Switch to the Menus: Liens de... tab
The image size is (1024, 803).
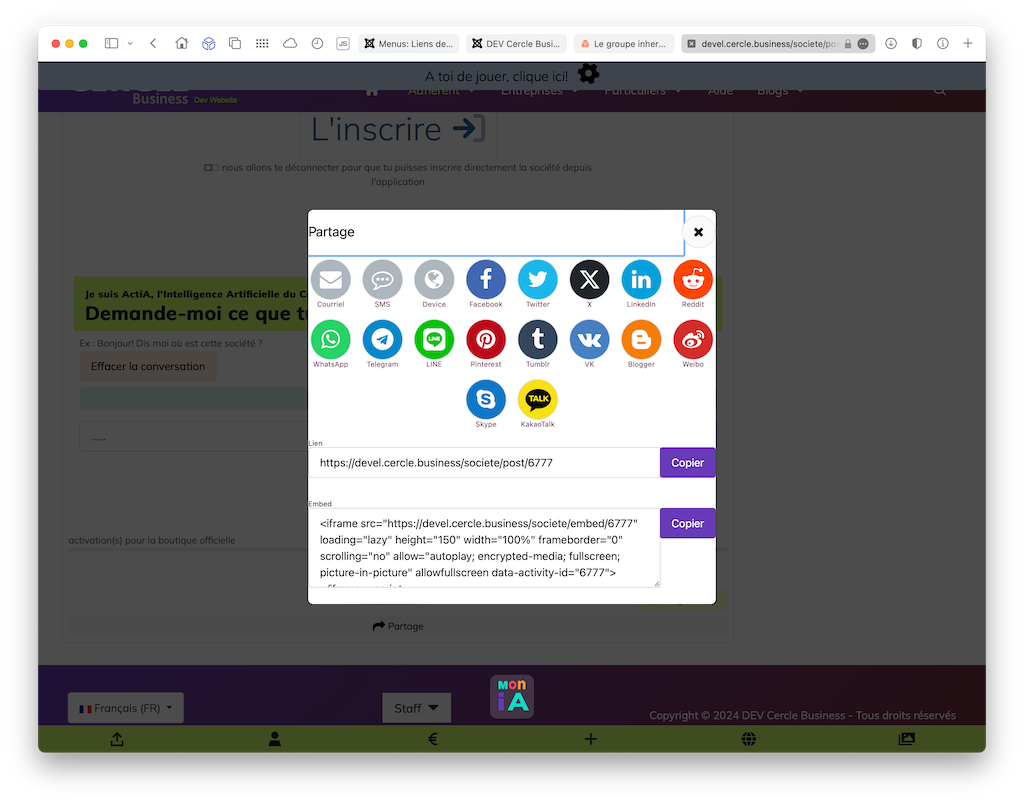coord(409,44)
